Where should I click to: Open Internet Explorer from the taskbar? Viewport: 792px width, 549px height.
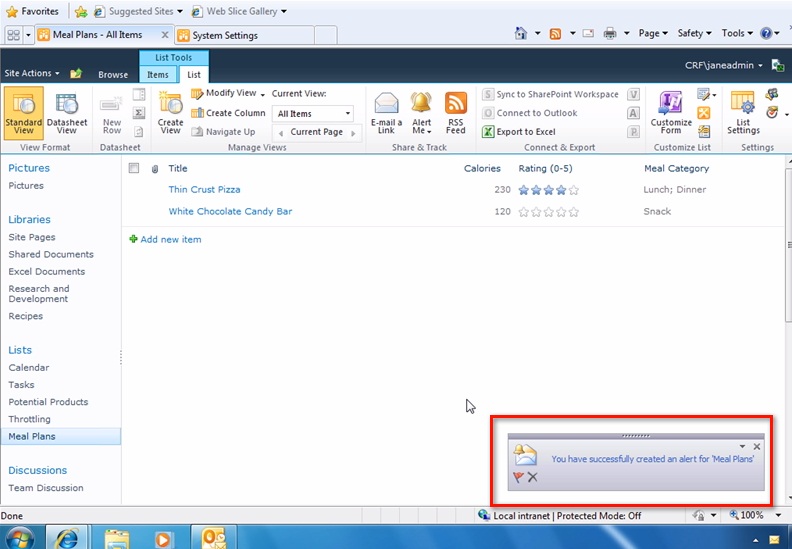[67, 538]
